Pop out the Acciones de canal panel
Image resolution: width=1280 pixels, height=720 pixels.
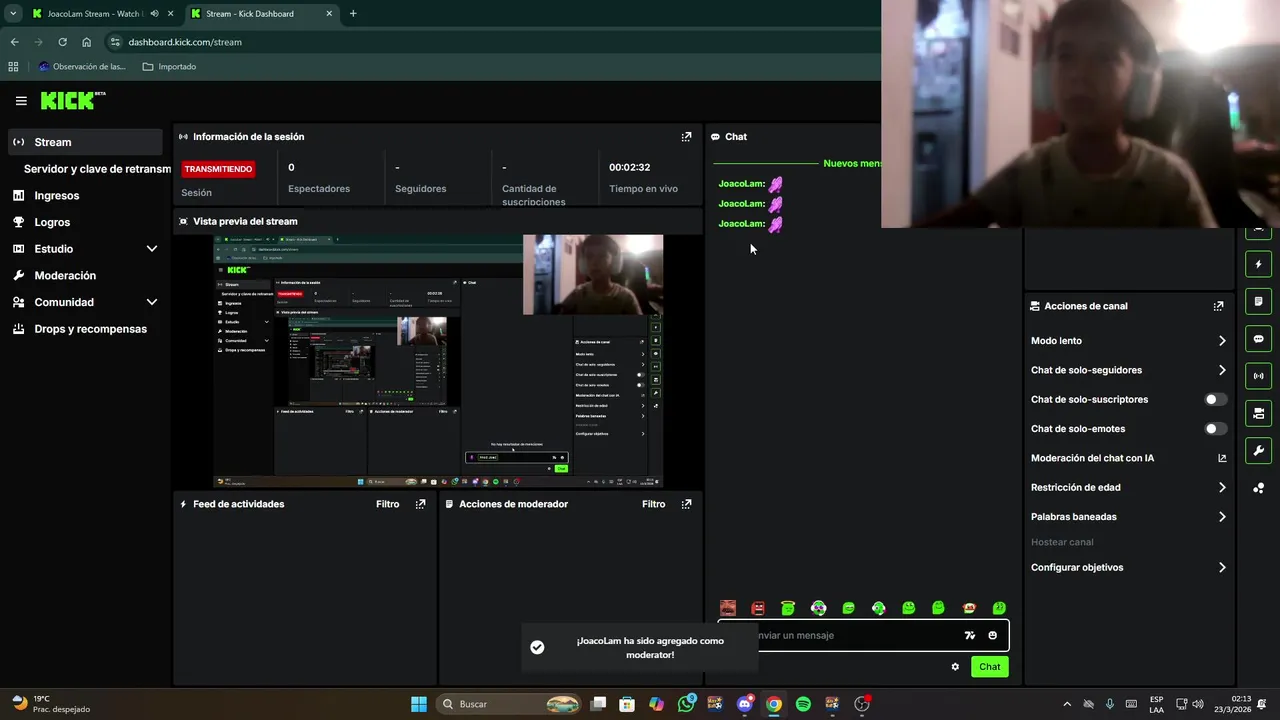point(1218,306)
